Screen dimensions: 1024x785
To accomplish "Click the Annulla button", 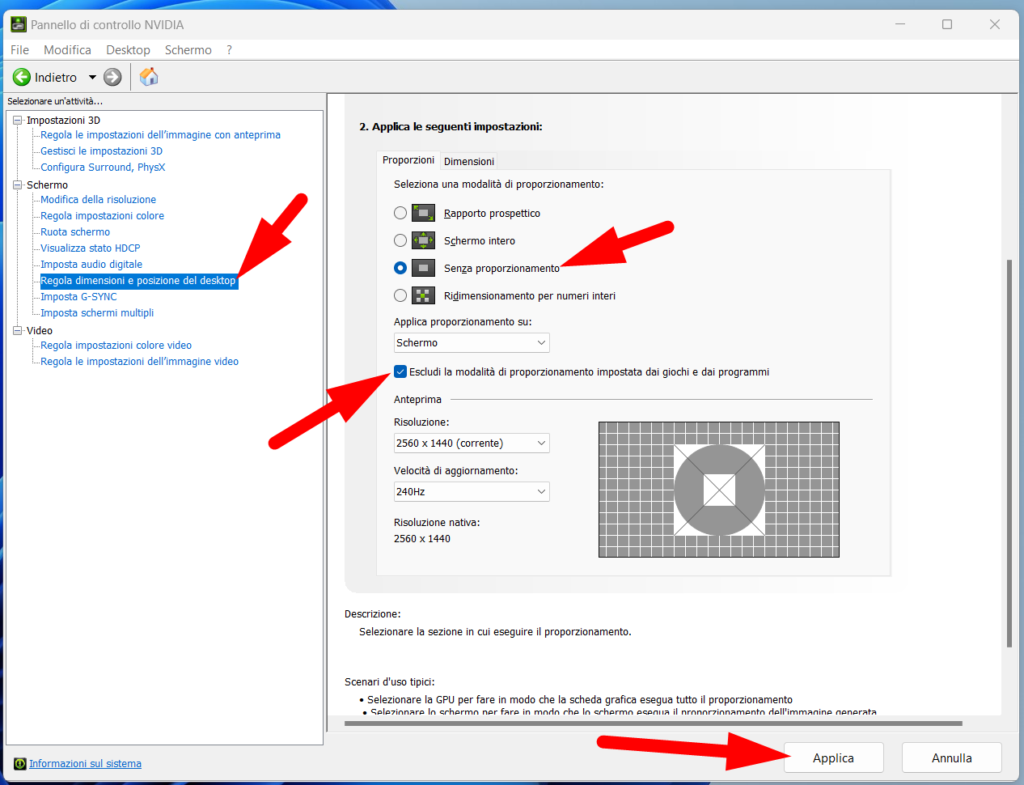I will click(x=952, y=758).
